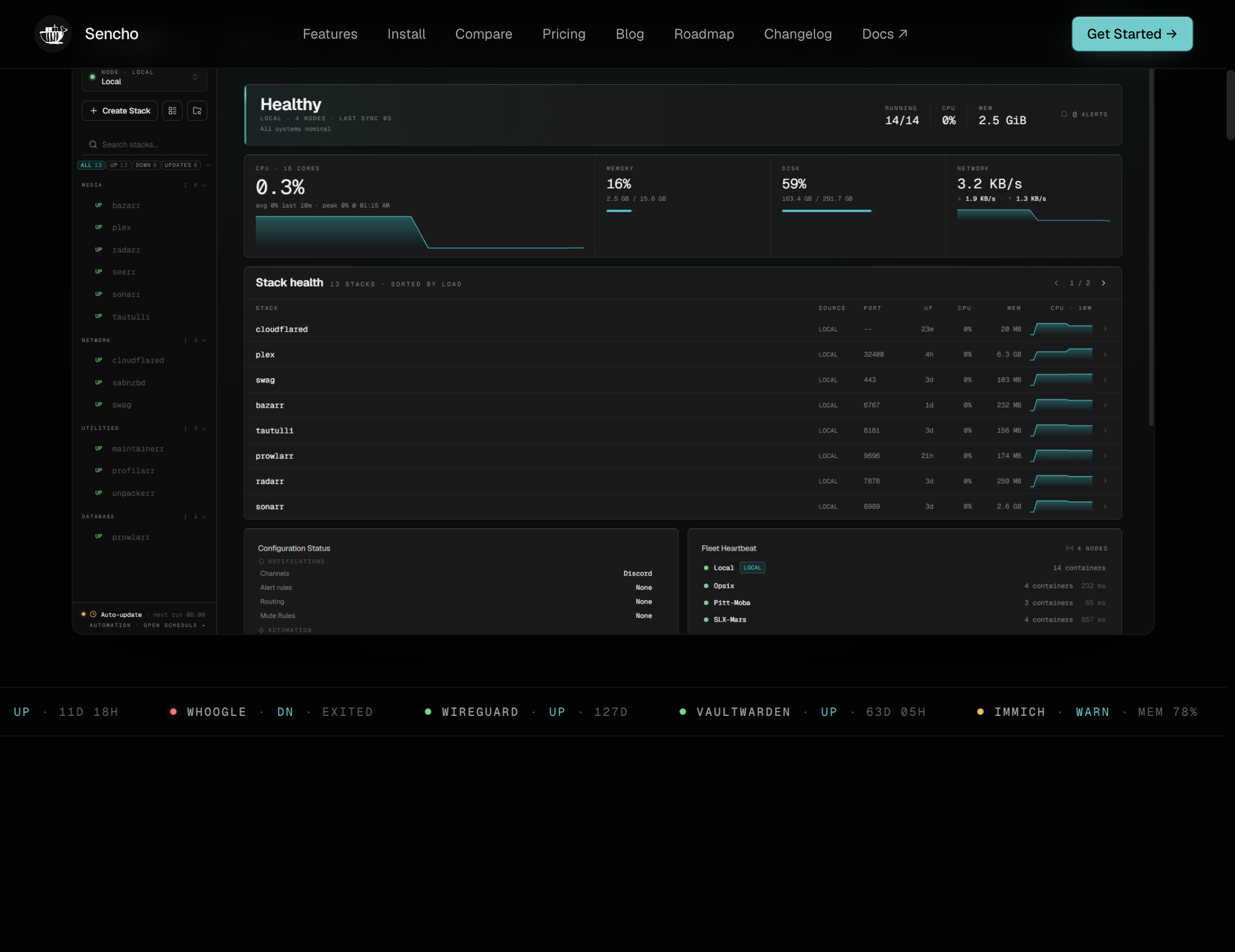Click the Pitt-Moba node in Fleet Heartbeat
The width and height of the screenshot is (1235, 952).
click(732, 603)
